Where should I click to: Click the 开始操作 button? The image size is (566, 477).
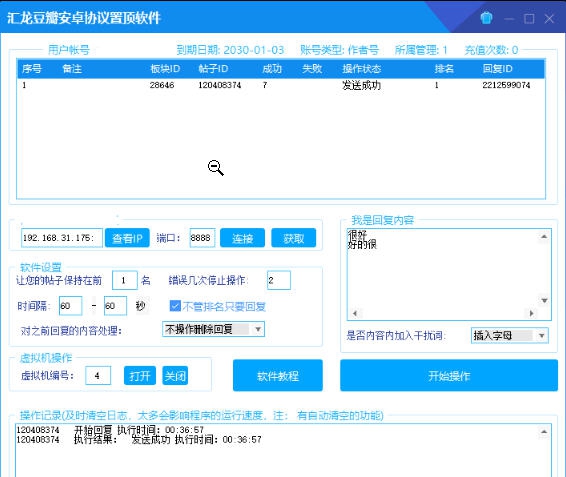point(449,376)
